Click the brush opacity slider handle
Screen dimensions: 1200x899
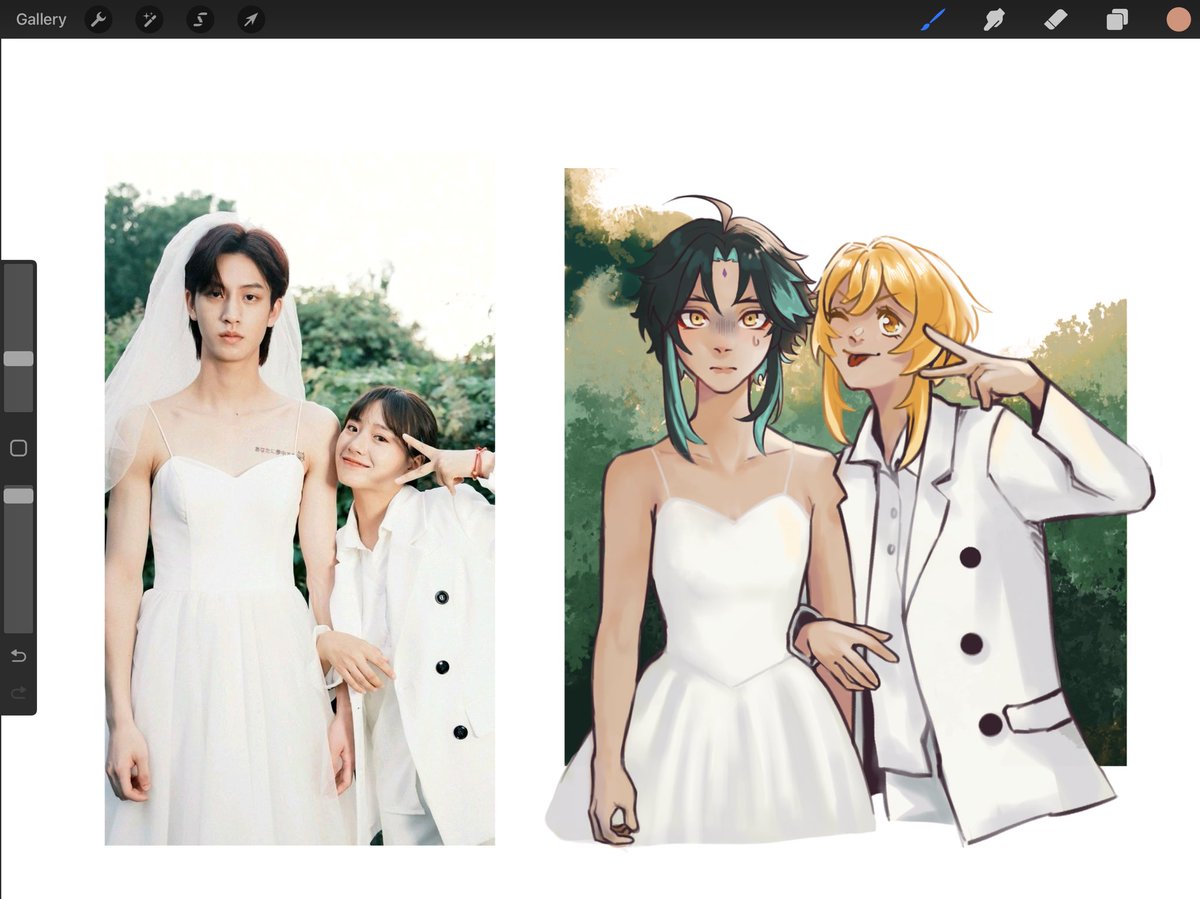coord(18,496)
